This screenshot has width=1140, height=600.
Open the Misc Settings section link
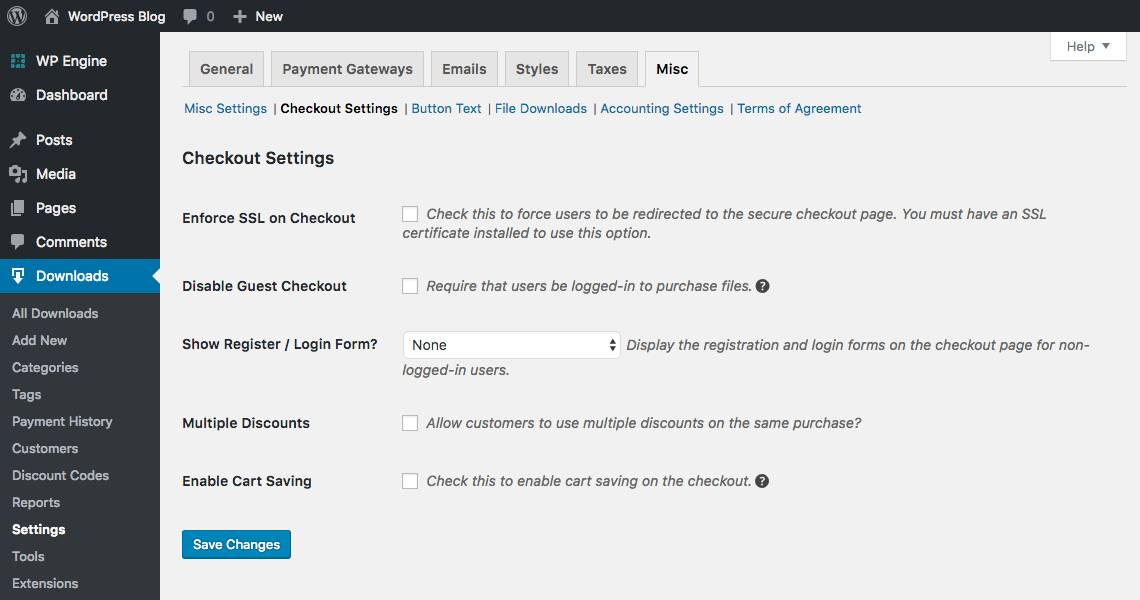[225, 108]
